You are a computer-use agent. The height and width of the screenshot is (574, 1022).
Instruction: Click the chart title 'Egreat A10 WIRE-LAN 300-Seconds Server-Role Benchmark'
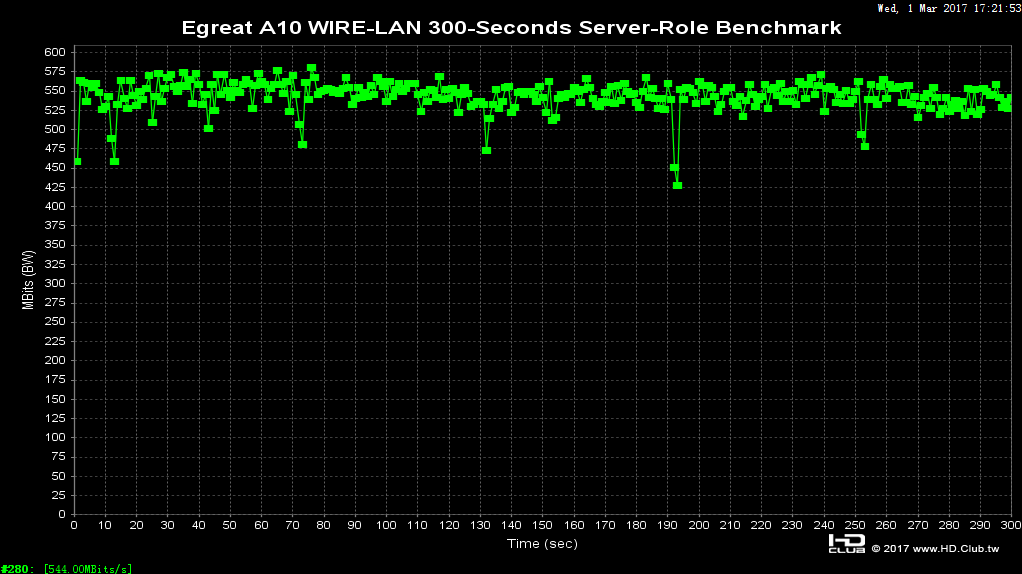(511, 28)
